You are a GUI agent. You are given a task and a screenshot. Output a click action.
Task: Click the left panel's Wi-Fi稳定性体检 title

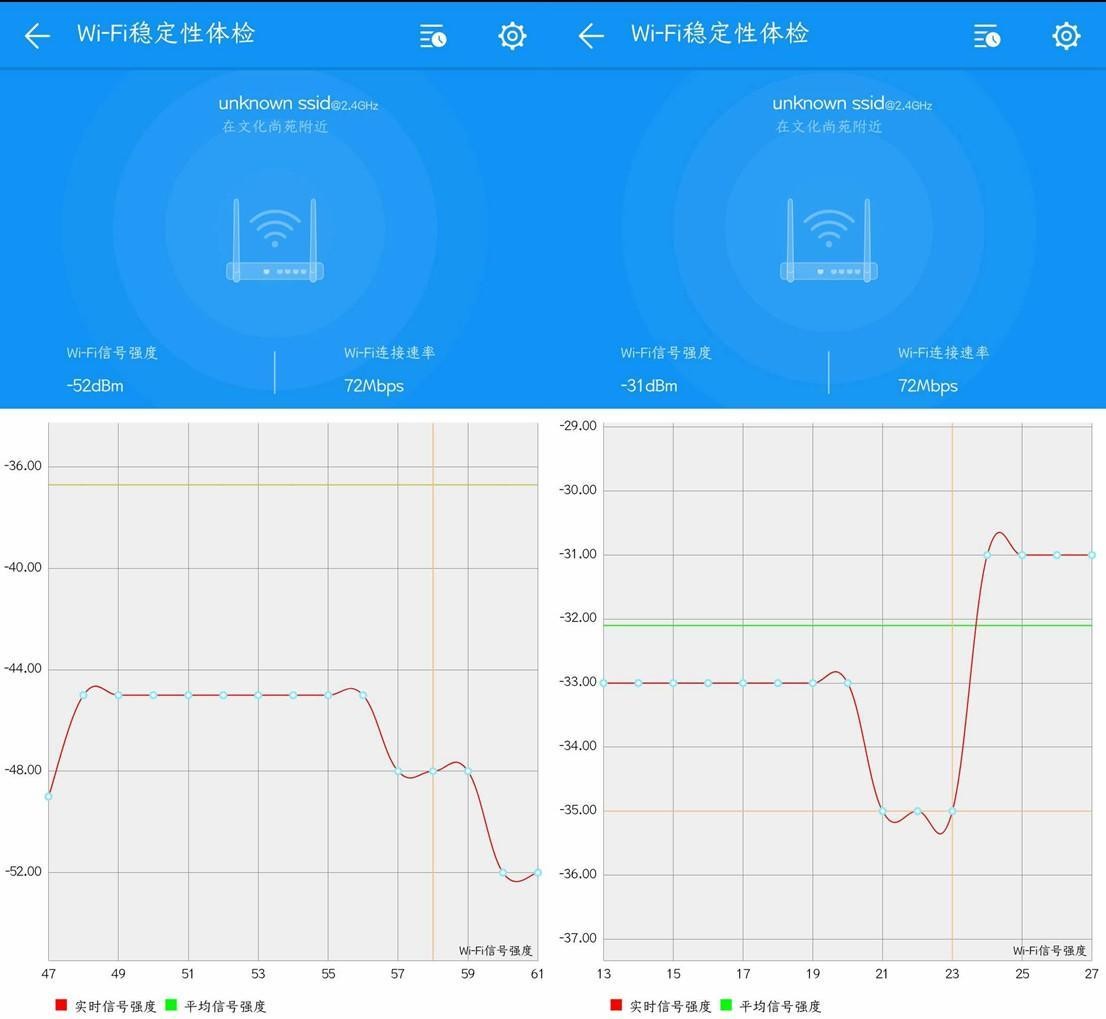(x=166, y=33)
